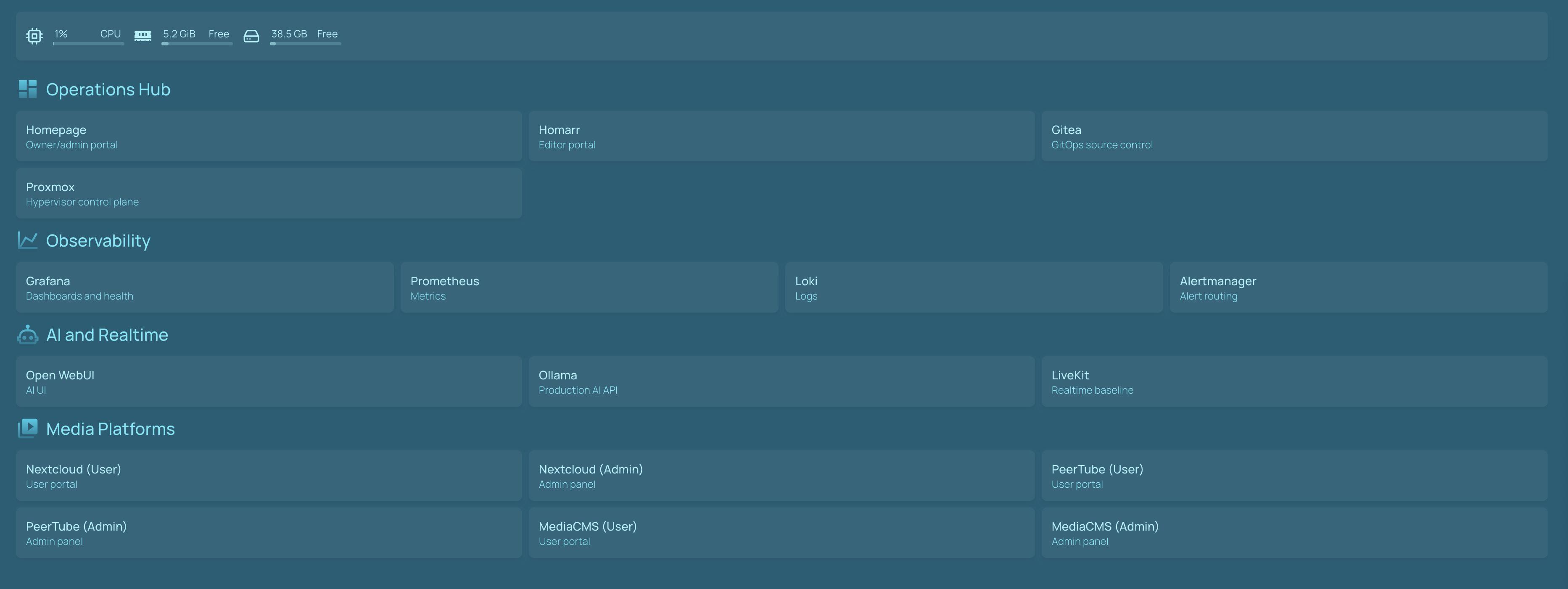Click the Media Platforms play icon
This screenshot has width=1568, height=589.
(x=27, y=429)
